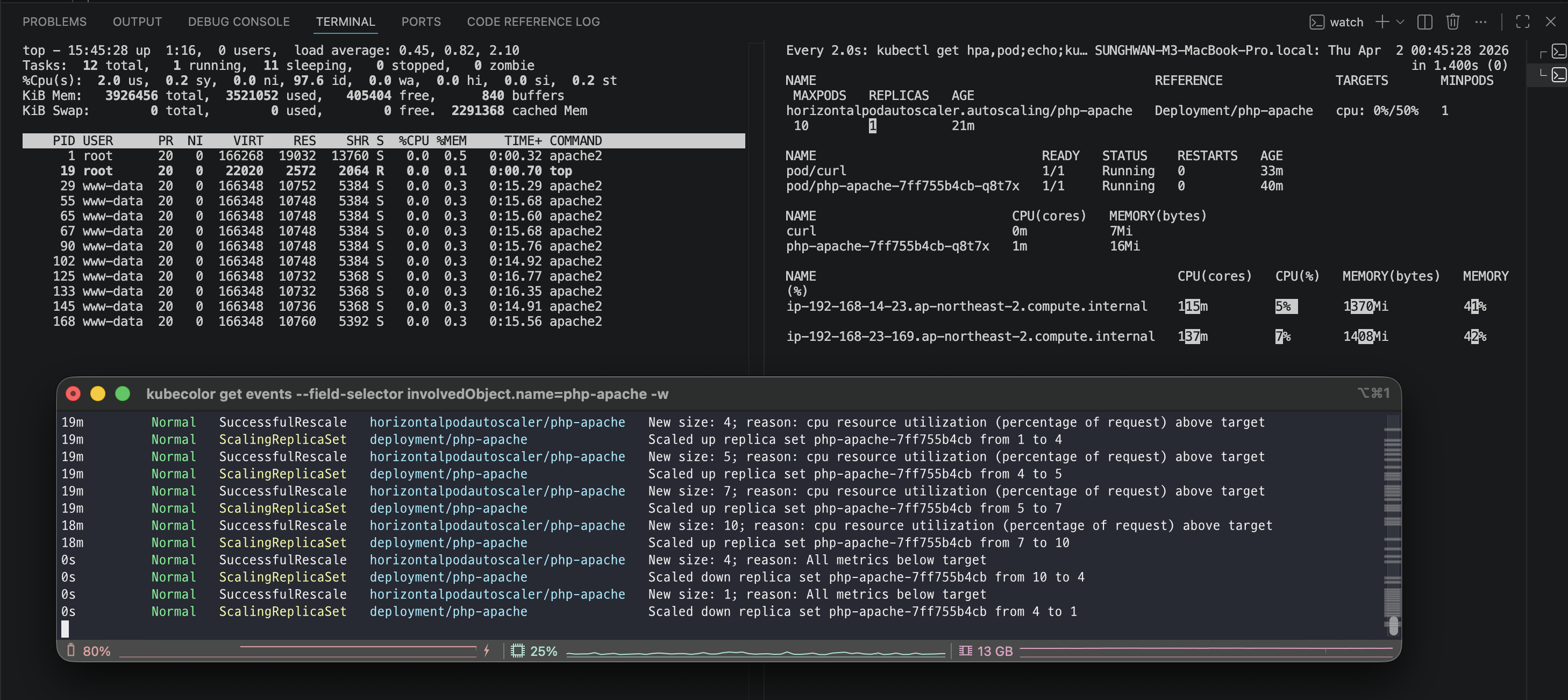Screen dimensions: 1568x700
Task: Click highlighted replicas value 1
Action: coord(872,126)
